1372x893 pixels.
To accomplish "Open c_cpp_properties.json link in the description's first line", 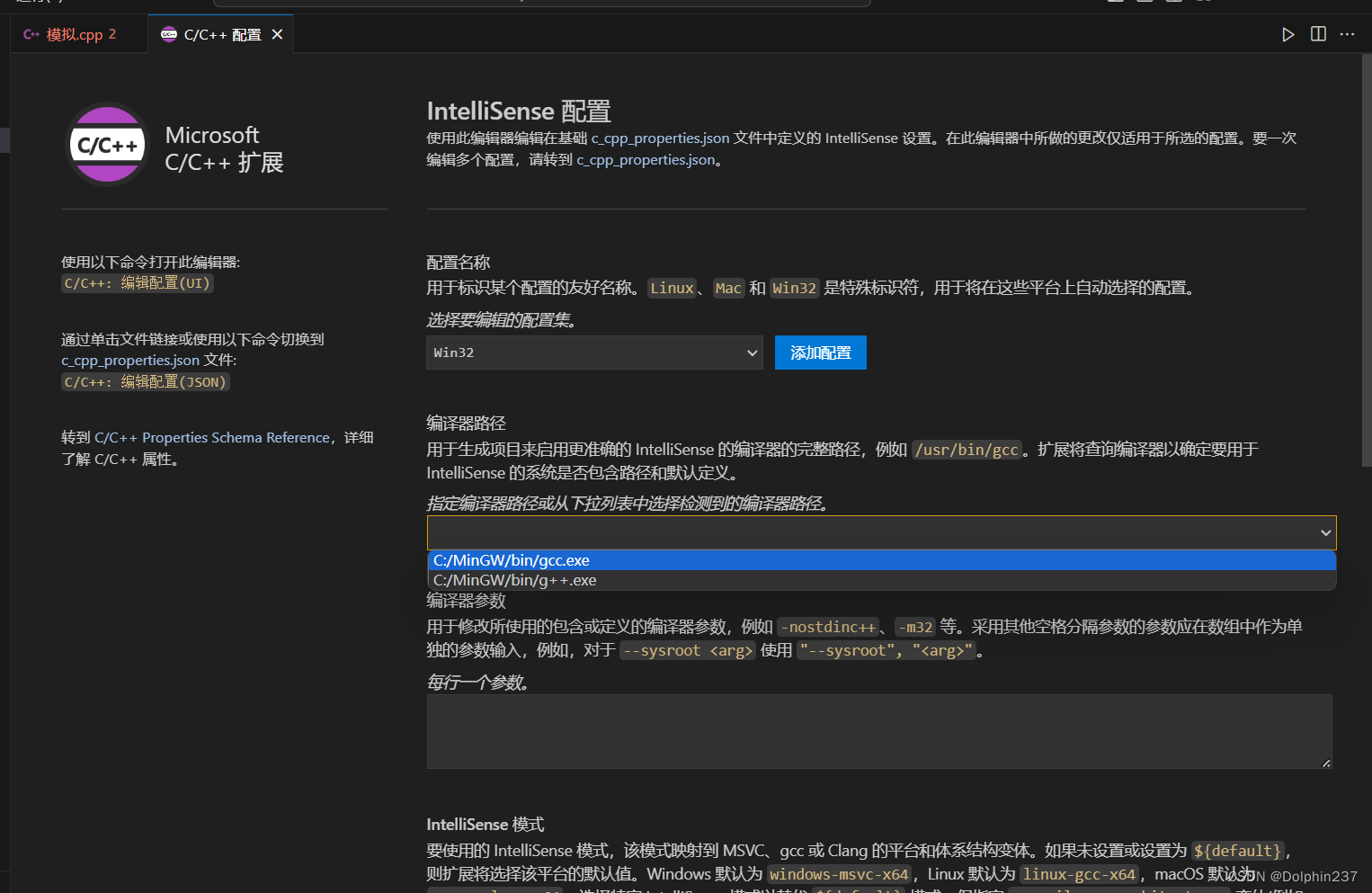I will tap(660, 138).
